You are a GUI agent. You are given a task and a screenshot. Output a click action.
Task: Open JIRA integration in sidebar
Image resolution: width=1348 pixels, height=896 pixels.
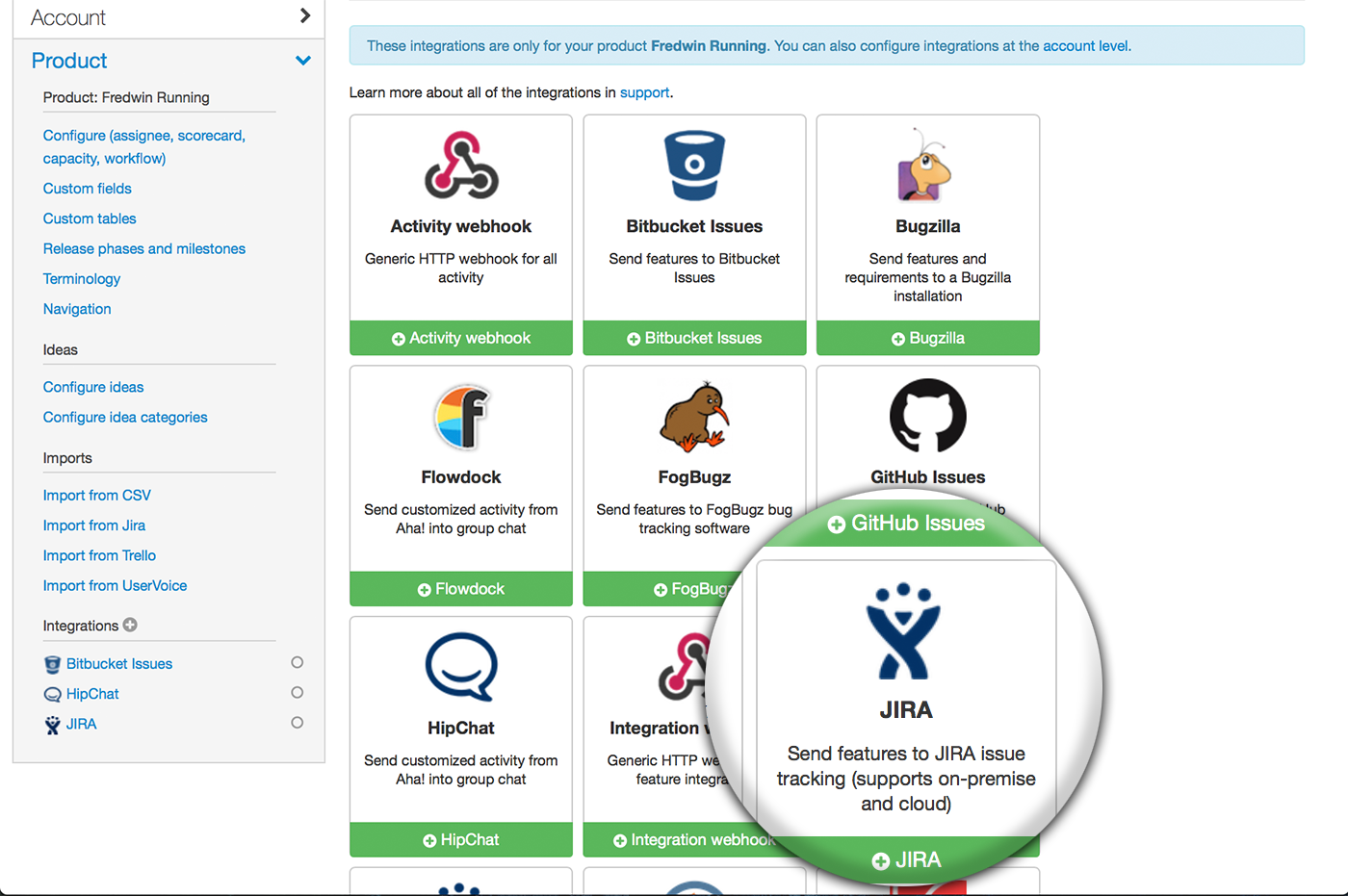(x=82, y=724)
